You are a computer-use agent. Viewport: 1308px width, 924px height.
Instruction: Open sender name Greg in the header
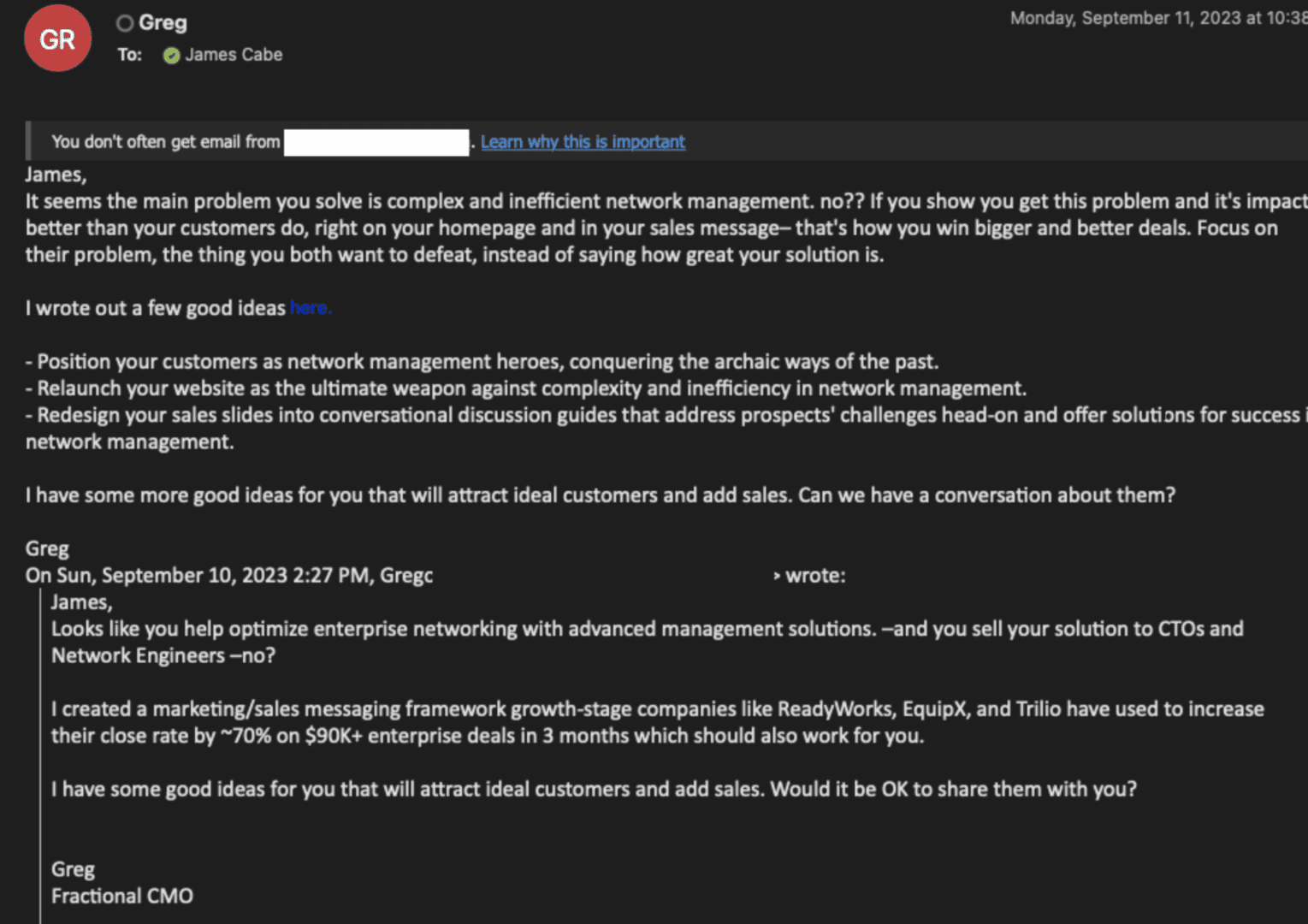(163, 23)
